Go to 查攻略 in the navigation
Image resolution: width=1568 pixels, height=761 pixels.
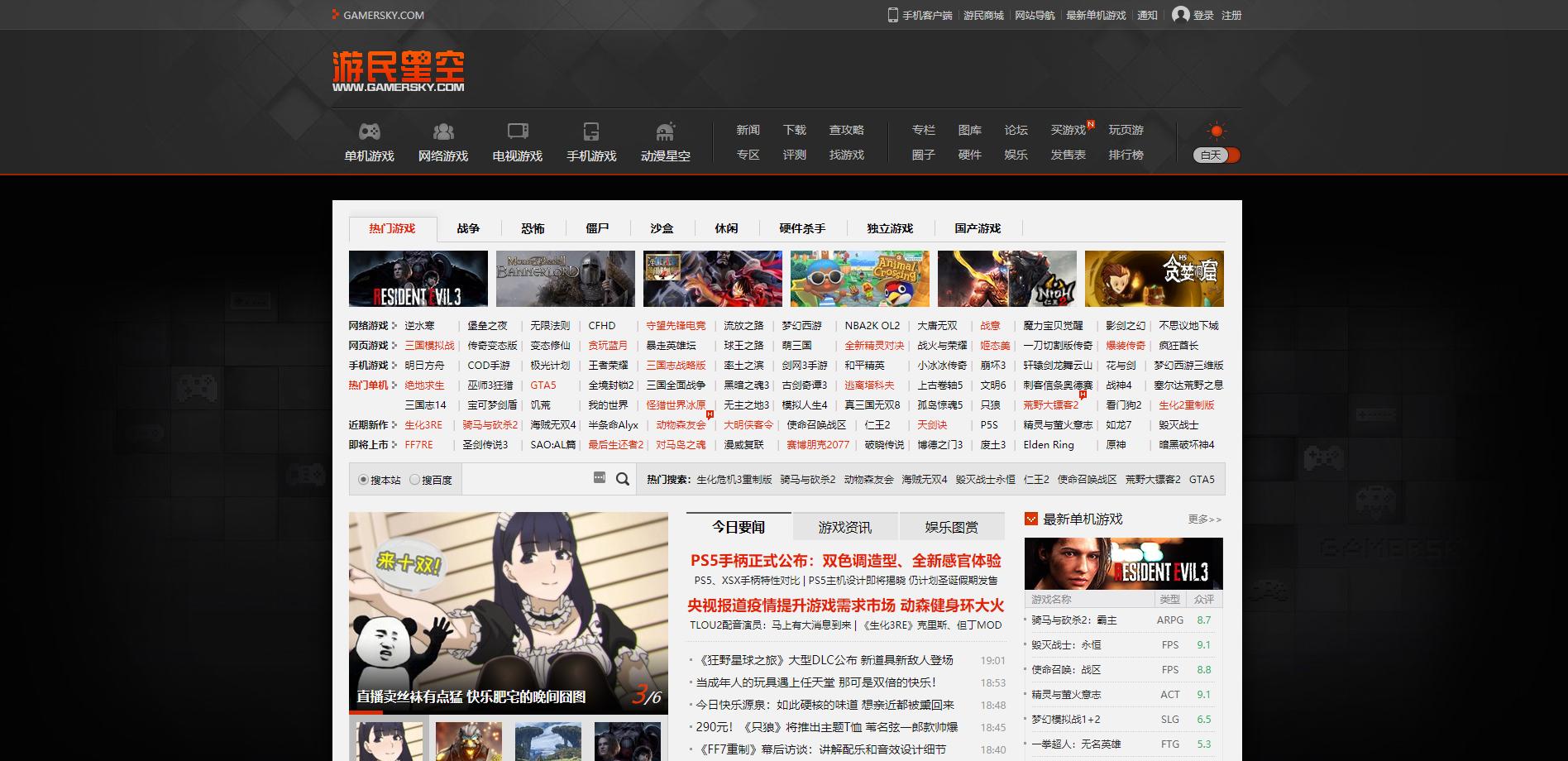click(846, 130)
